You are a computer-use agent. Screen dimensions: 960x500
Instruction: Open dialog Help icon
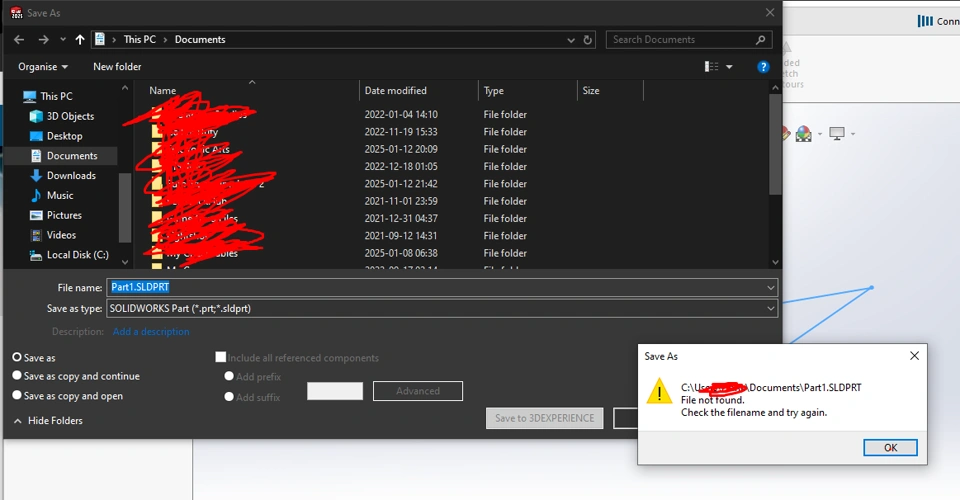click(763, 67)
